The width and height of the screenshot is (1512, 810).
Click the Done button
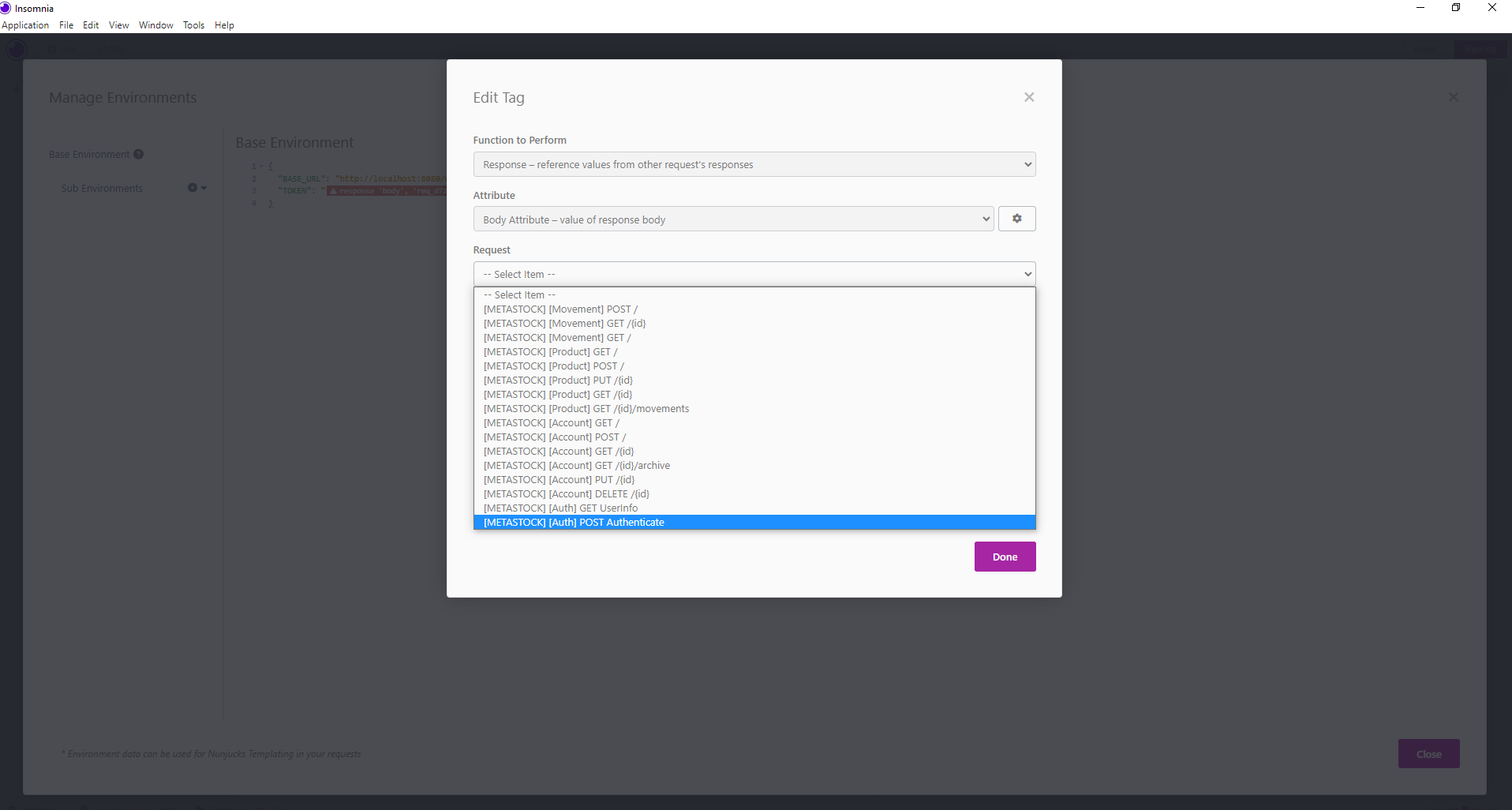1005,557
